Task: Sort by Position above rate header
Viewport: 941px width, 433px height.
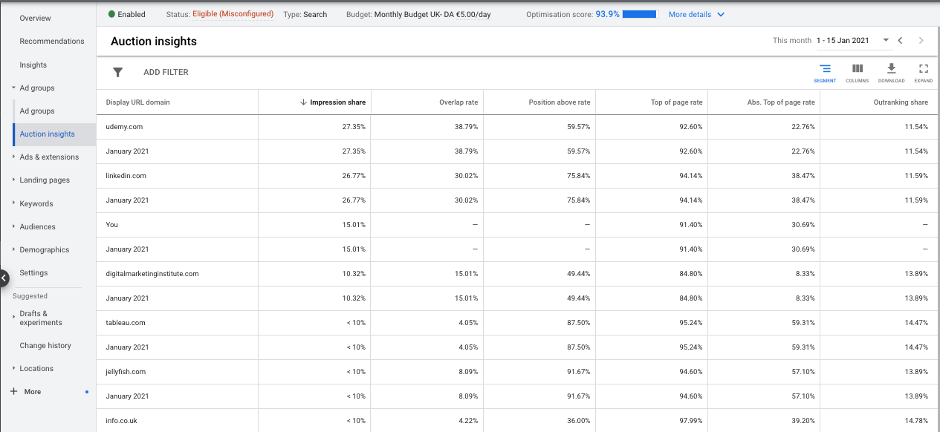Action: pyautogui.click(x=559, y=103)
